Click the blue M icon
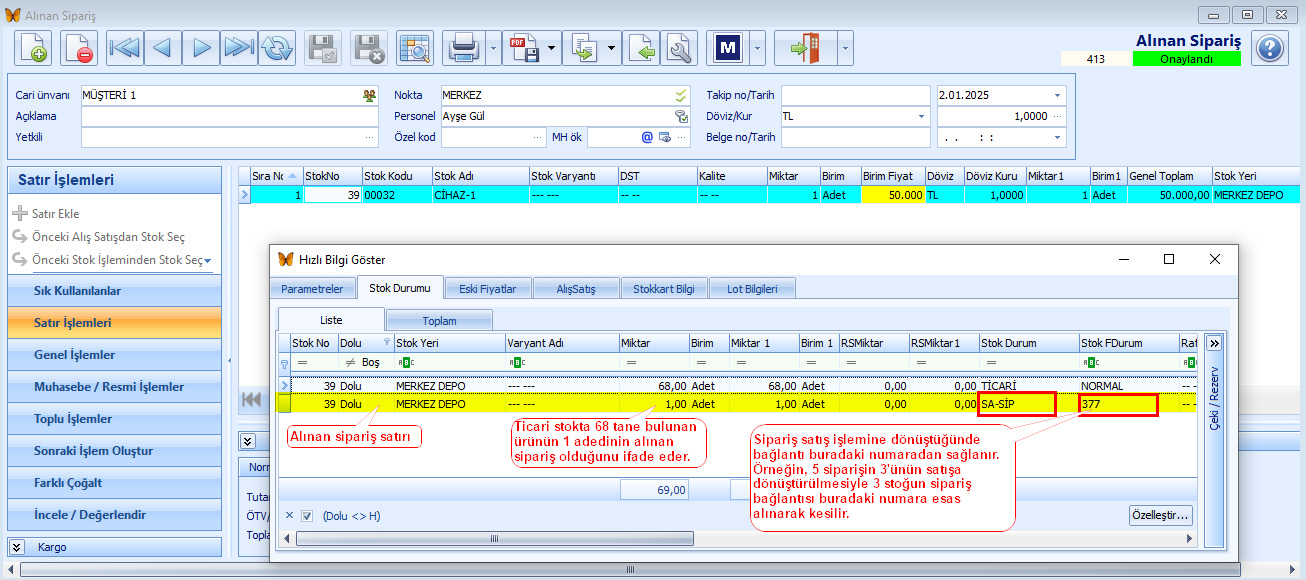The image size is (1306, 580). click(728, 48)
